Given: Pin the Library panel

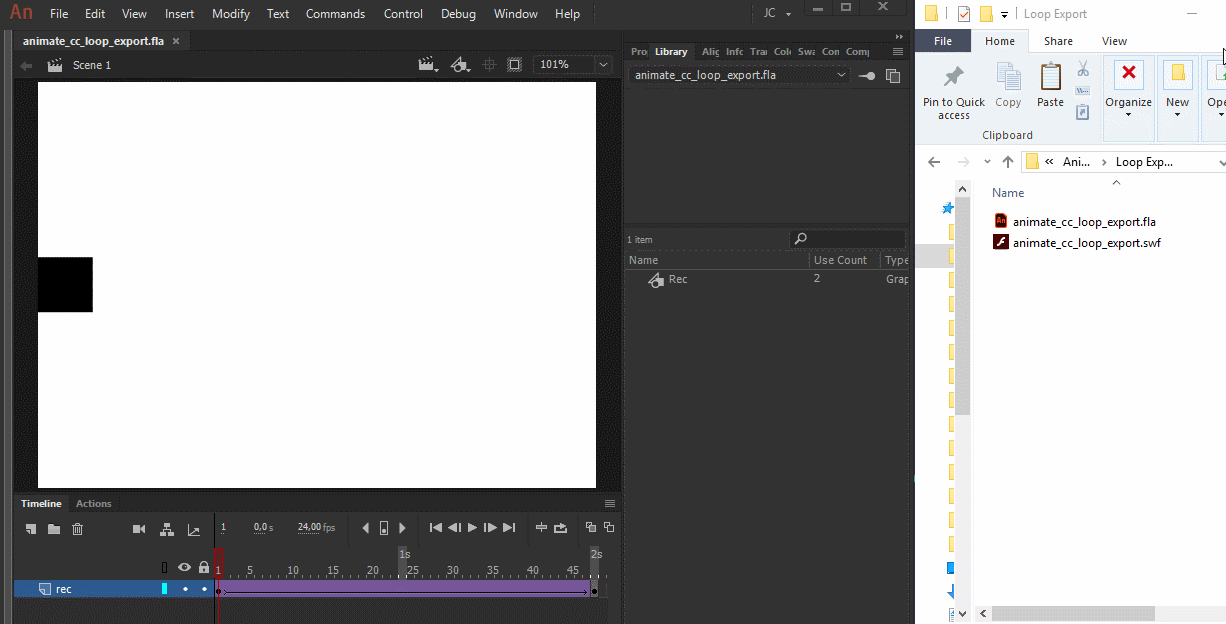Looking at the screenshot, I should click(866, 74).
